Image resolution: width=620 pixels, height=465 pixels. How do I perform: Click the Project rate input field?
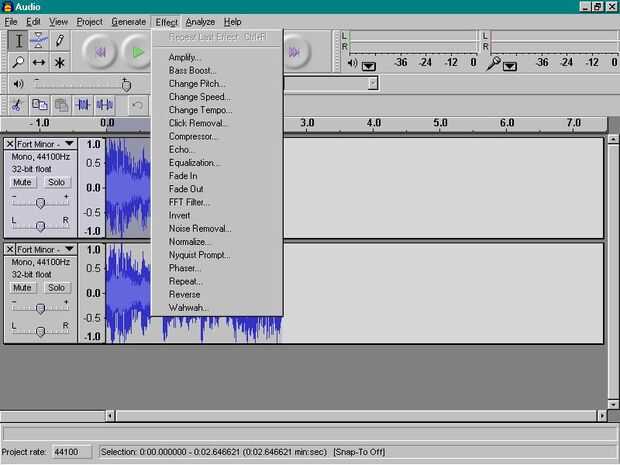pos(72,452)
